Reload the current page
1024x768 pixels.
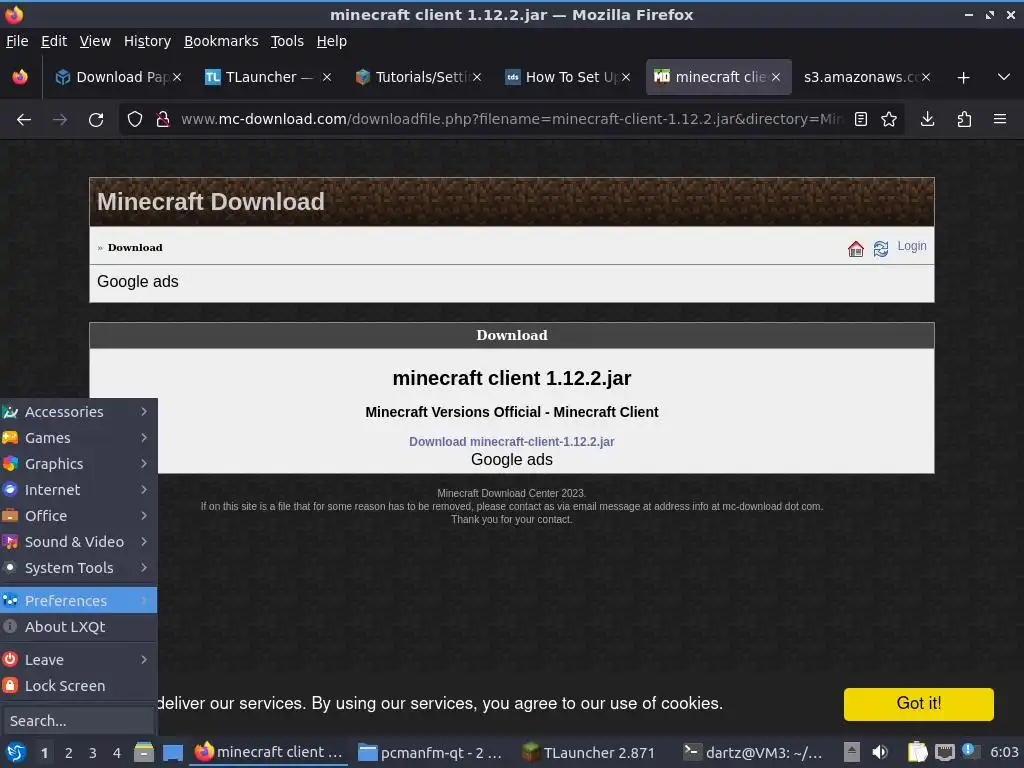[96, 120]
